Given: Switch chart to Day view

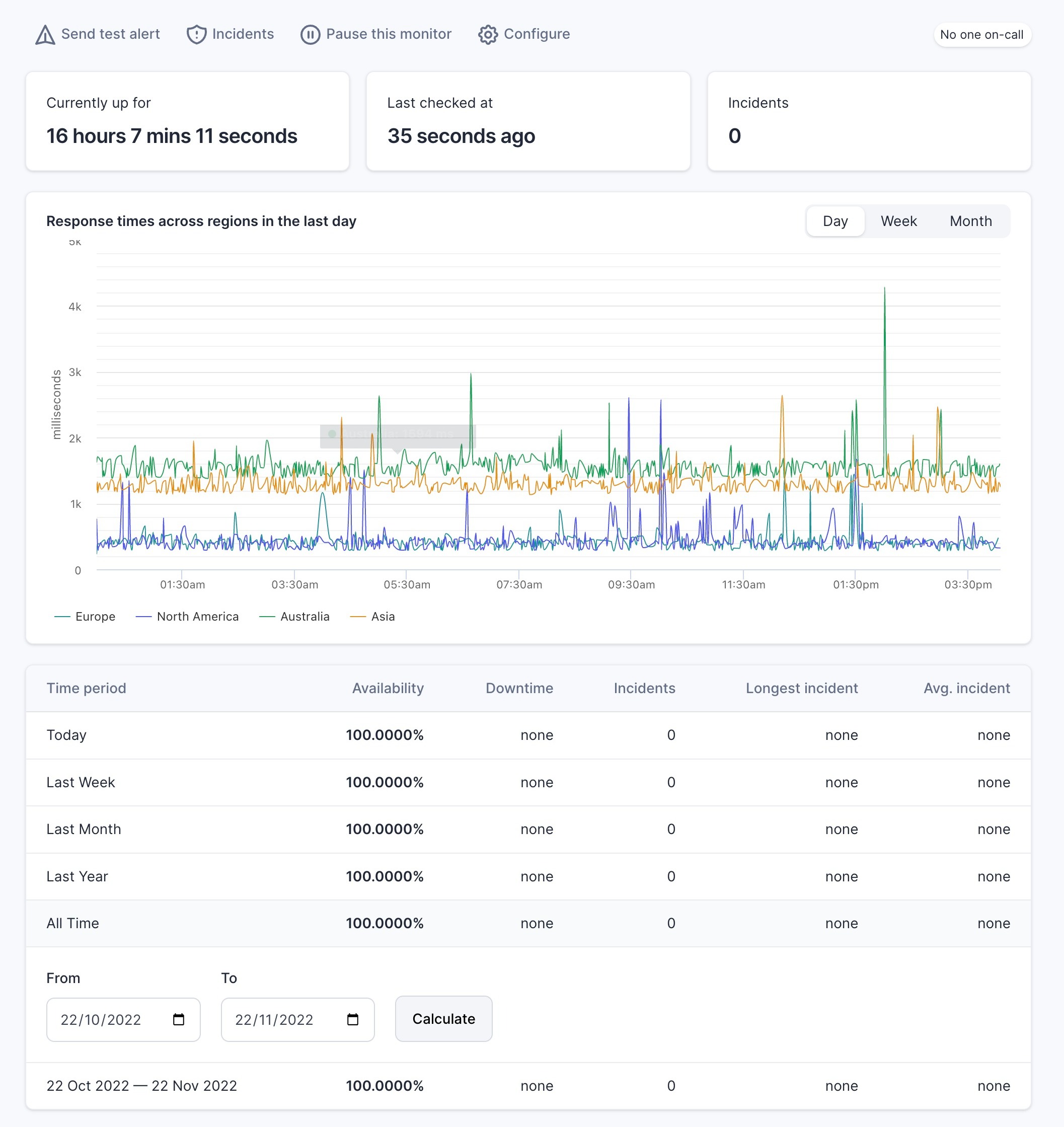Looking at the screenshot, I should (x=835, y=221).
